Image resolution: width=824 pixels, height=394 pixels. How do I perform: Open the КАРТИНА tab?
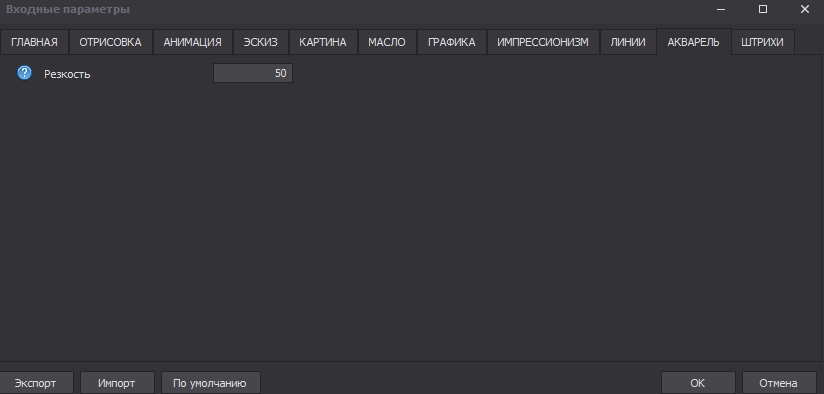(323, 42)
